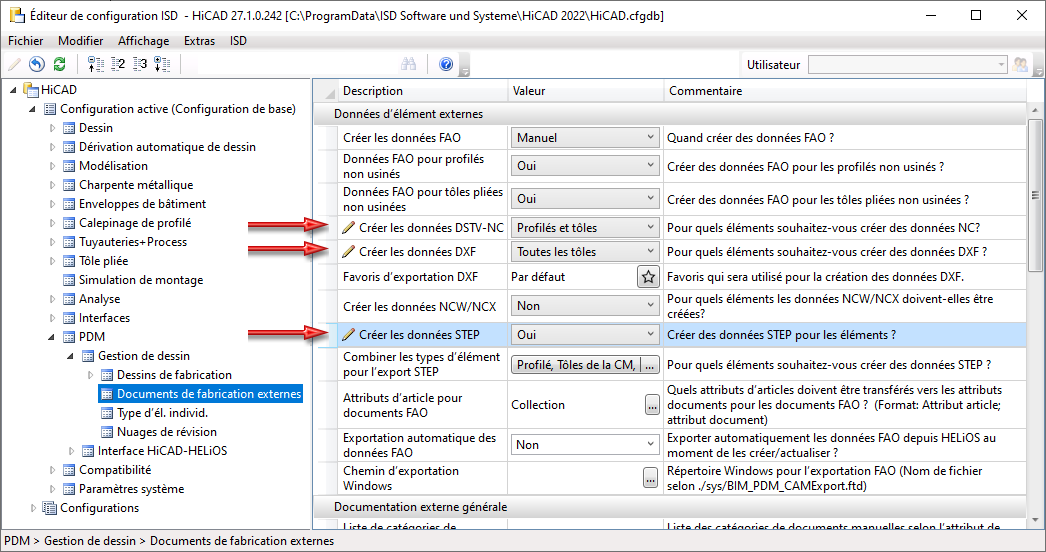Collapse the PDM tree node
Viewport: 1046px width, 552px height.
tap(51, 337)
